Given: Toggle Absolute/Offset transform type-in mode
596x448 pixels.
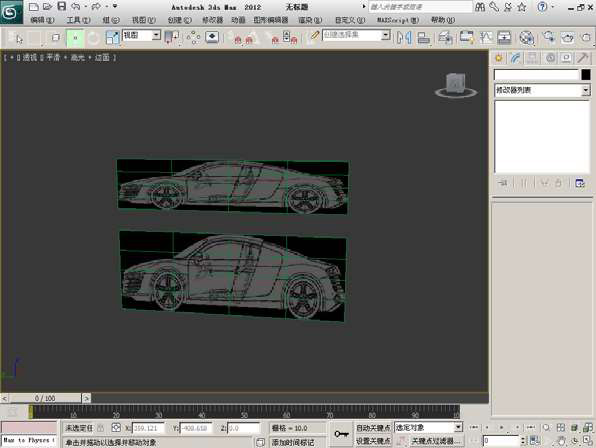Looking at the screenshot, I should click(116, 428).
